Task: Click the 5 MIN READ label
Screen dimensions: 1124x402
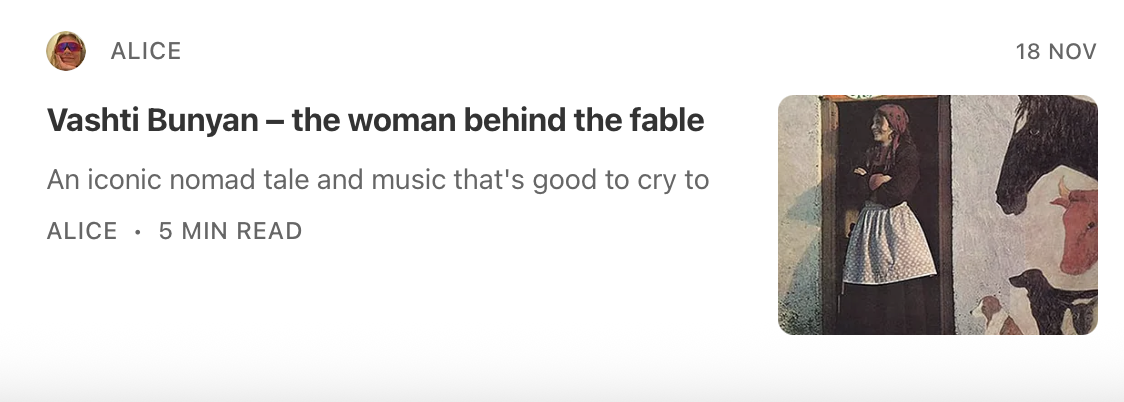Action: pos(230,232)
